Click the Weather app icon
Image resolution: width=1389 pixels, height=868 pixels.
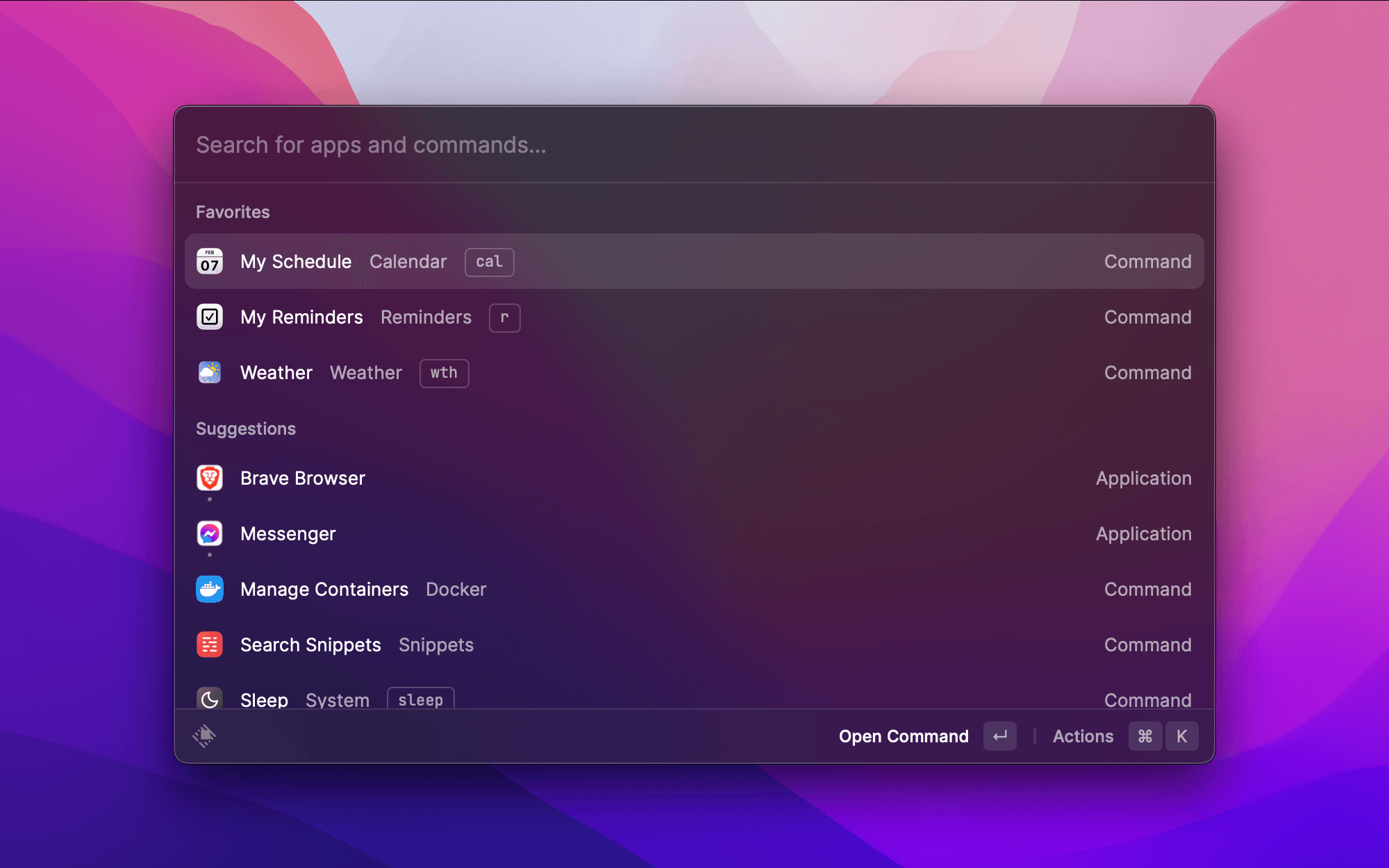[x=209, y=373]
